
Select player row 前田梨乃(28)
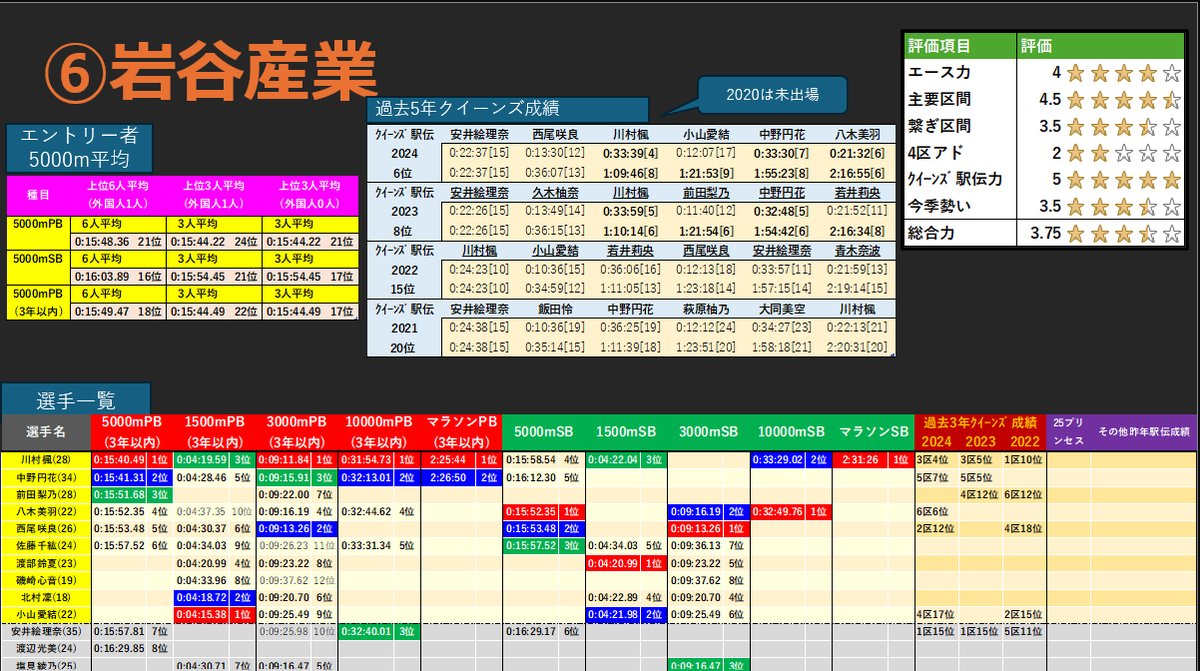46,494
